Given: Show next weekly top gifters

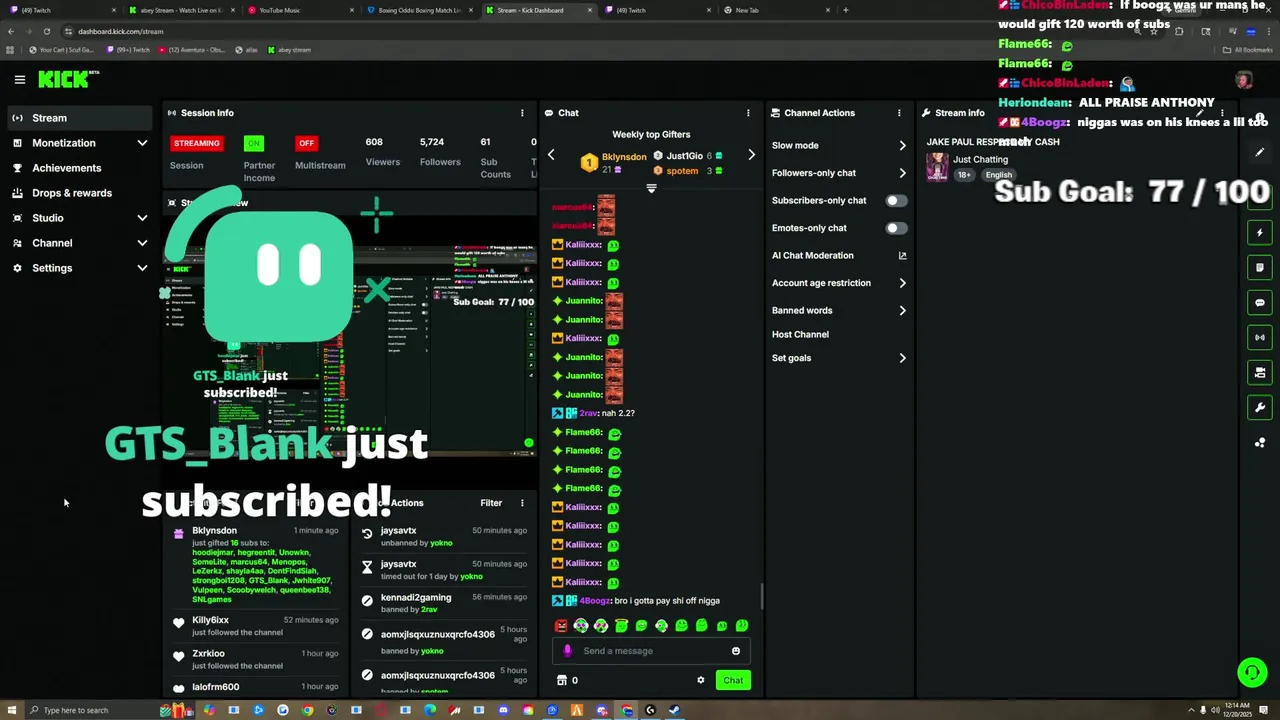Looking at the screenshot, I should pos(751,155).
